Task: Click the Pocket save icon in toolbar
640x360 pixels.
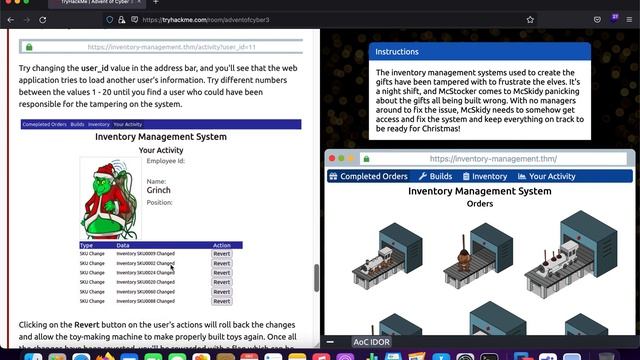Action: coord(597,20)
